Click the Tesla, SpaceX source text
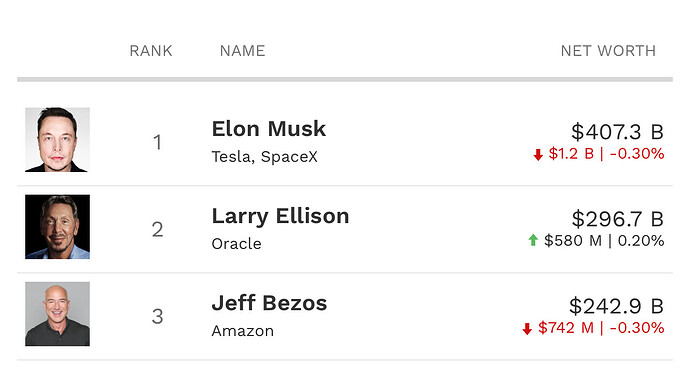 [264, 157]
